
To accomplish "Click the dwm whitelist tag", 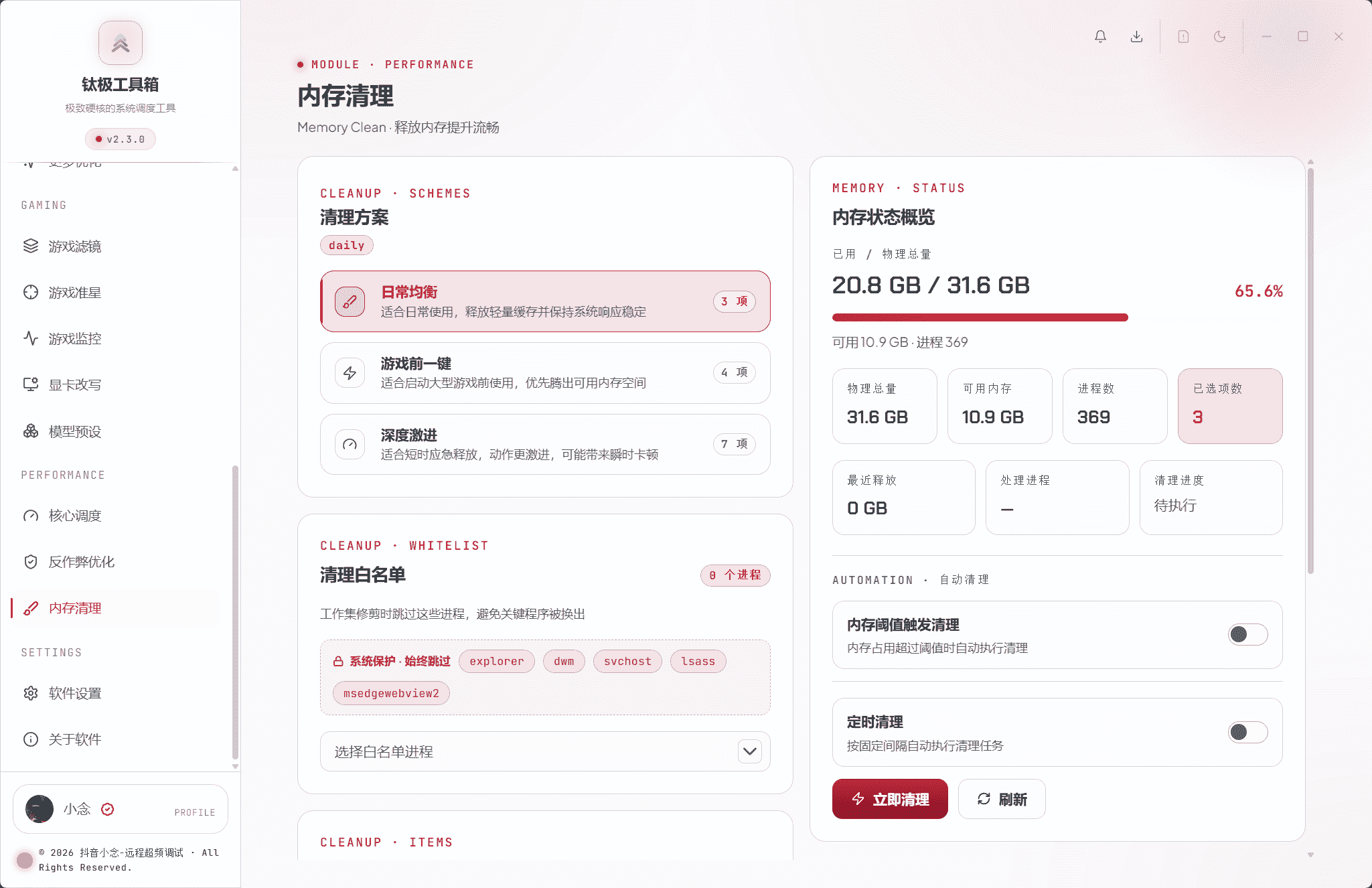I will tap(564, 662).
